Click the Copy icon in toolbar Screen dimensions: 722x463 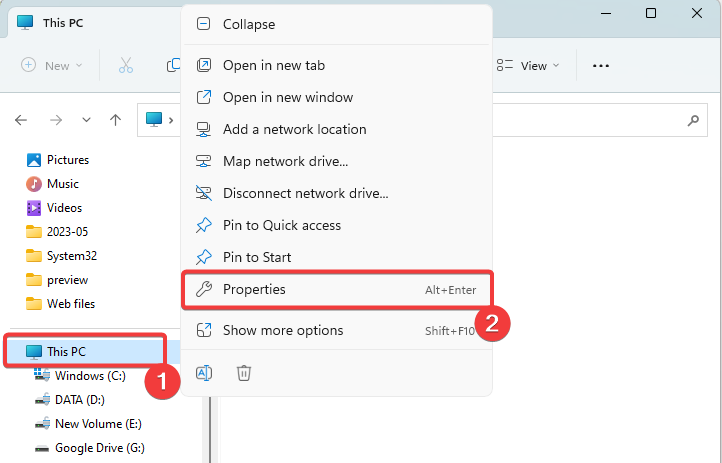(174, 65)
